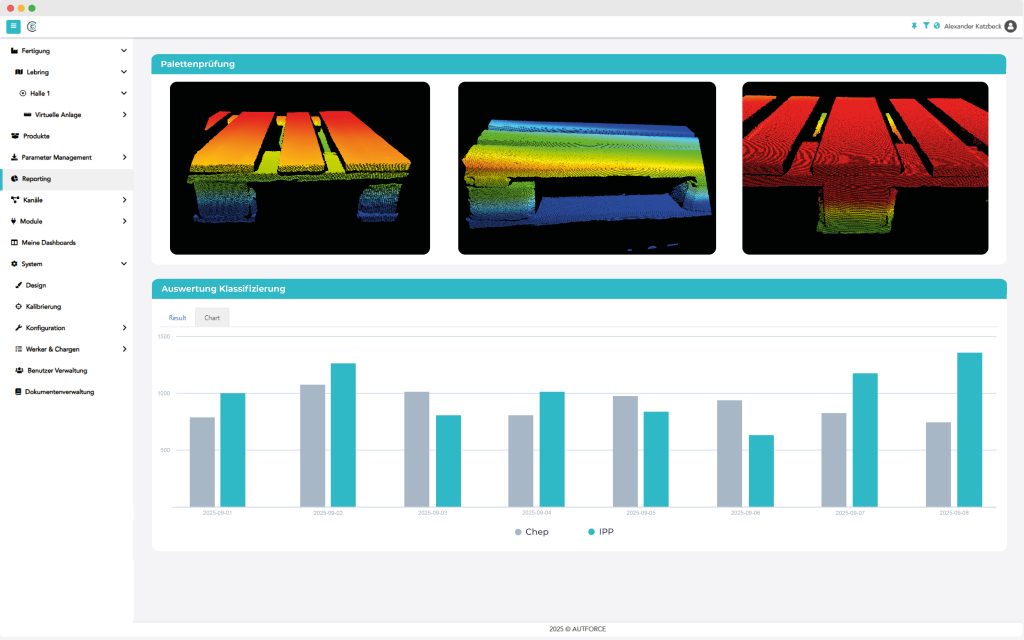Click the Design brush icon in sidebar

pos(18,285)
